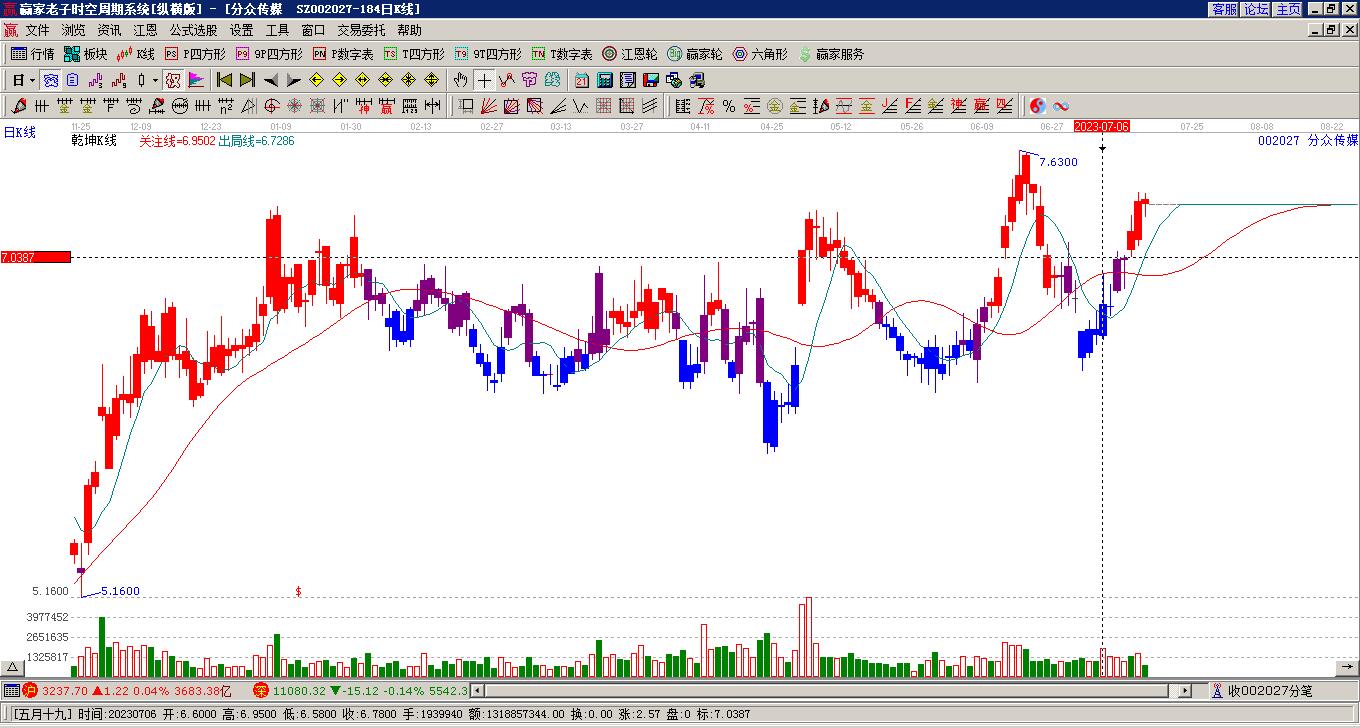Open the 赢家轮 wheel tool

695,54
